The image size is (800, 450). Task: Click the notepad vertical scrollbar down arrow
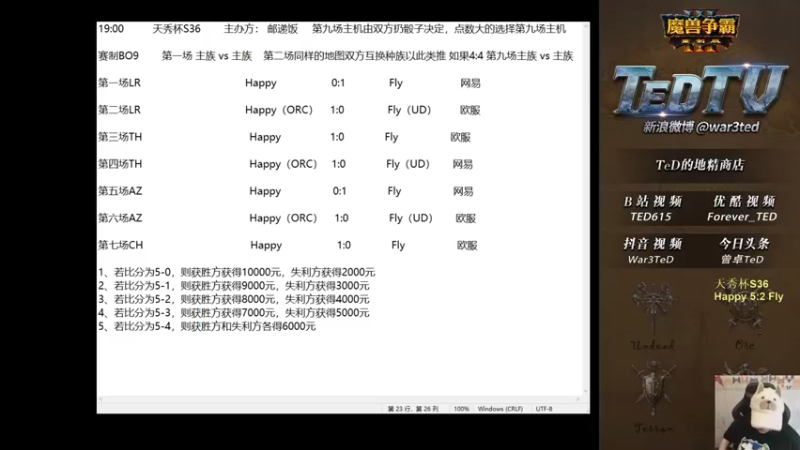pyautogui.click(x=586, y=391)
